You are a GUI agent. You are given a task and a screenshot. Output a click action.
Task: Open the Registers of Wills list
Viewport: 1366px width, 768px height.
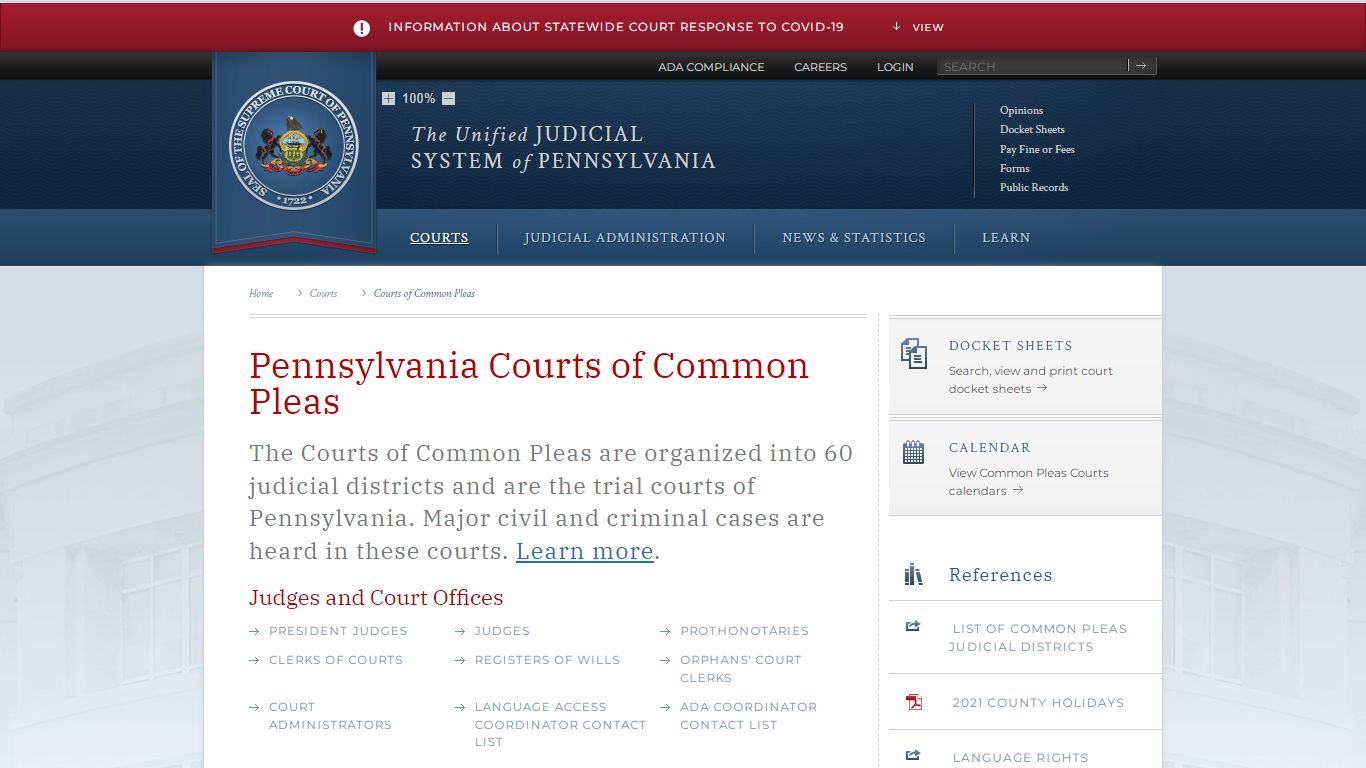(x=547, y=660)
